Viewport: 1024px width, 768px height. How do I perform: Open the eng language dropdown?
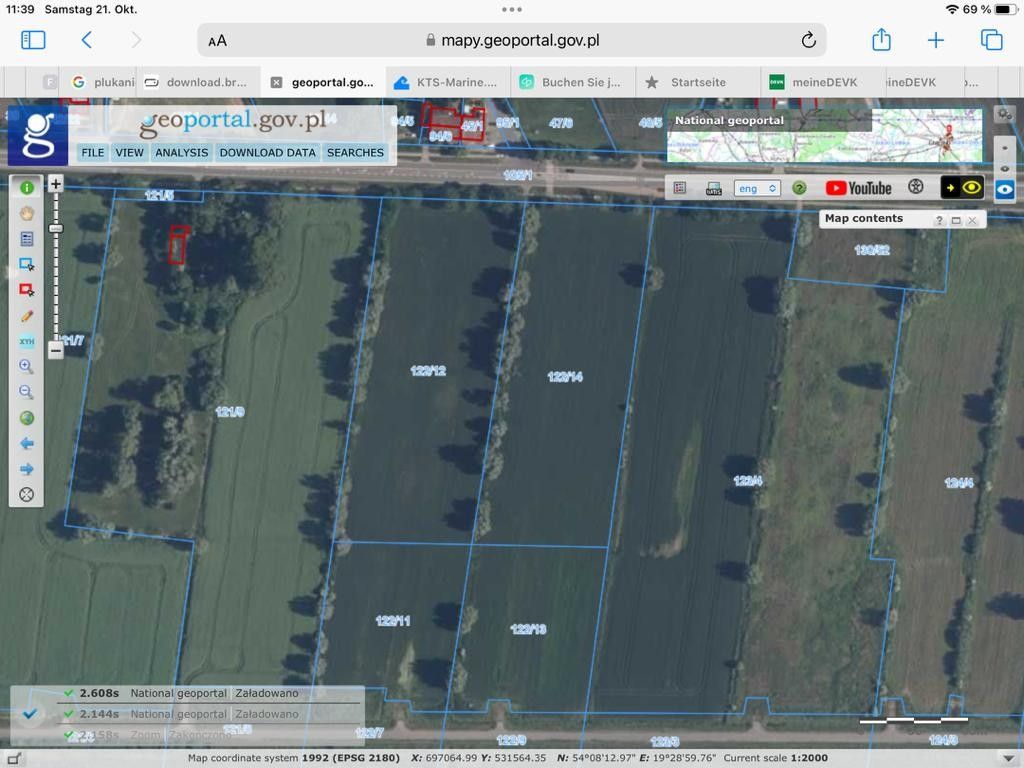(756, 188)
